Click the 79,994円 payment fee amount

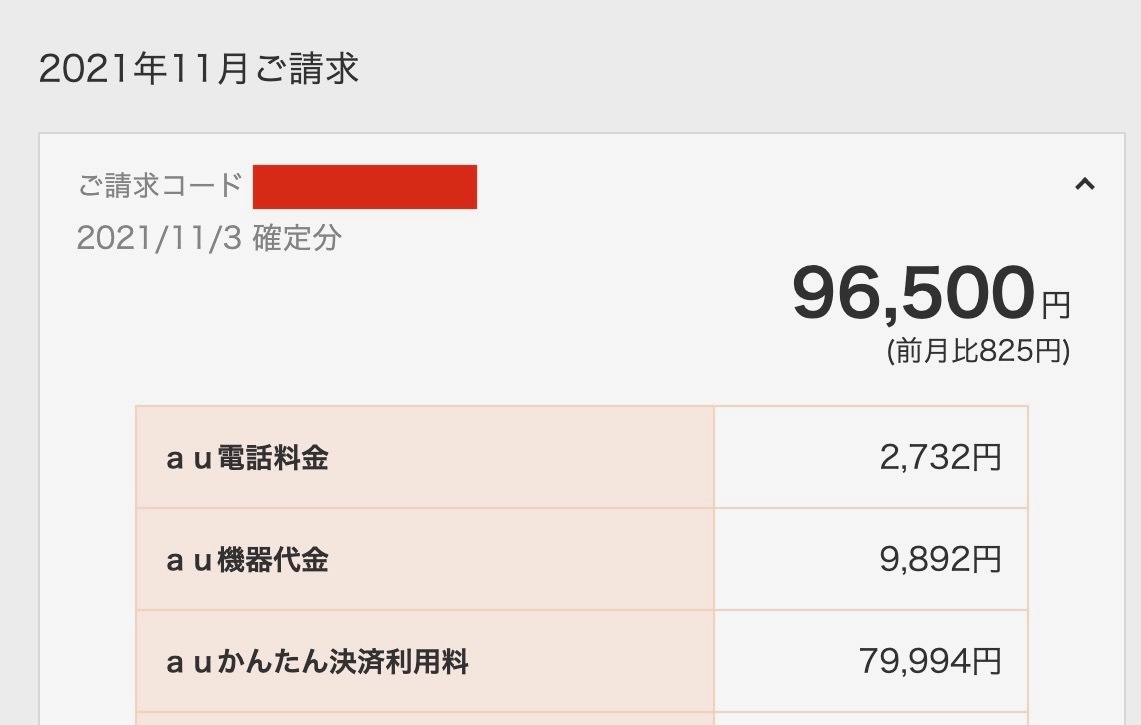(930, 661)
